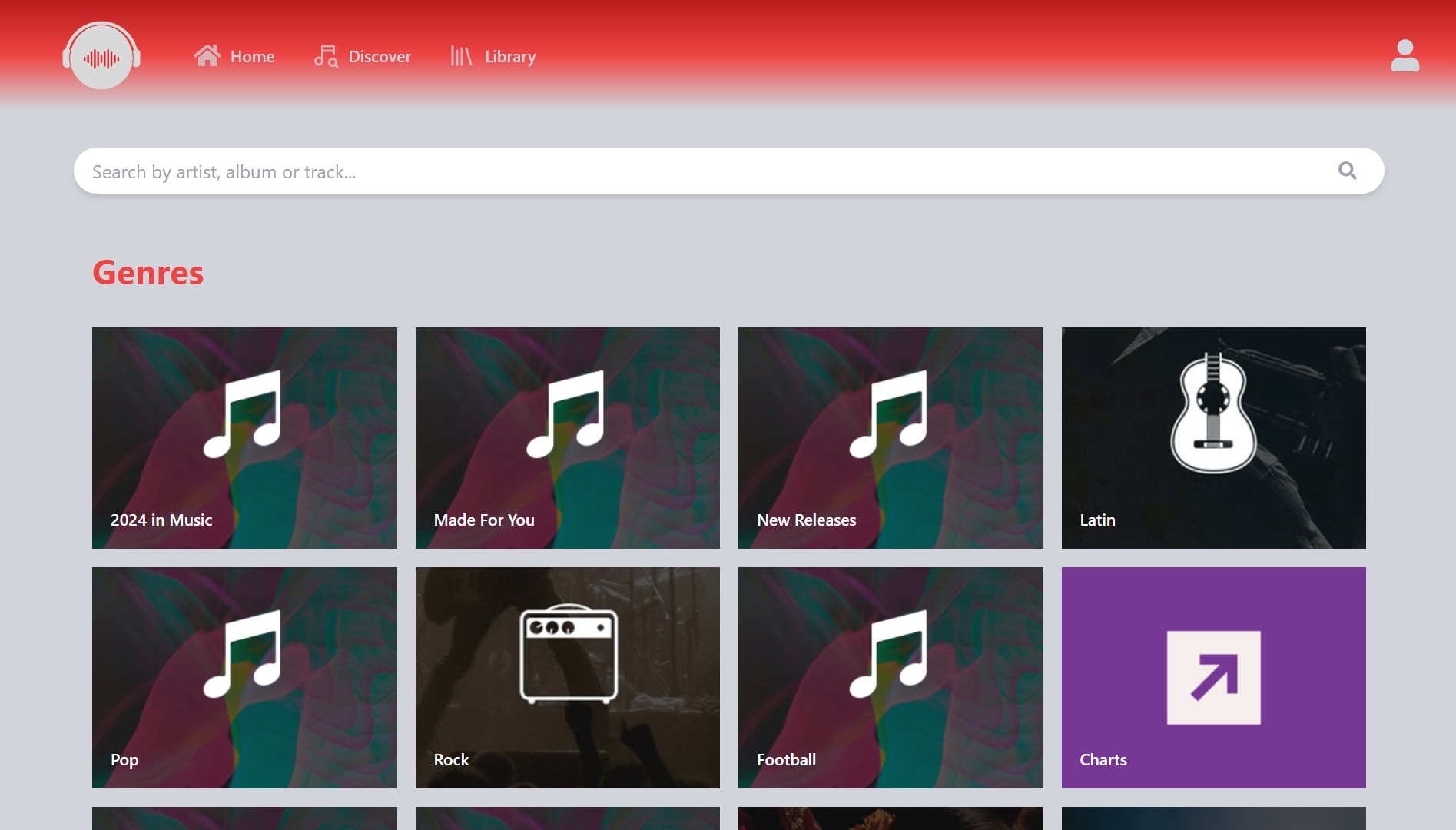Click the headphones logo icon
Screen dimensions: 1456x830
pyautogui.click(x=101, y=56)
